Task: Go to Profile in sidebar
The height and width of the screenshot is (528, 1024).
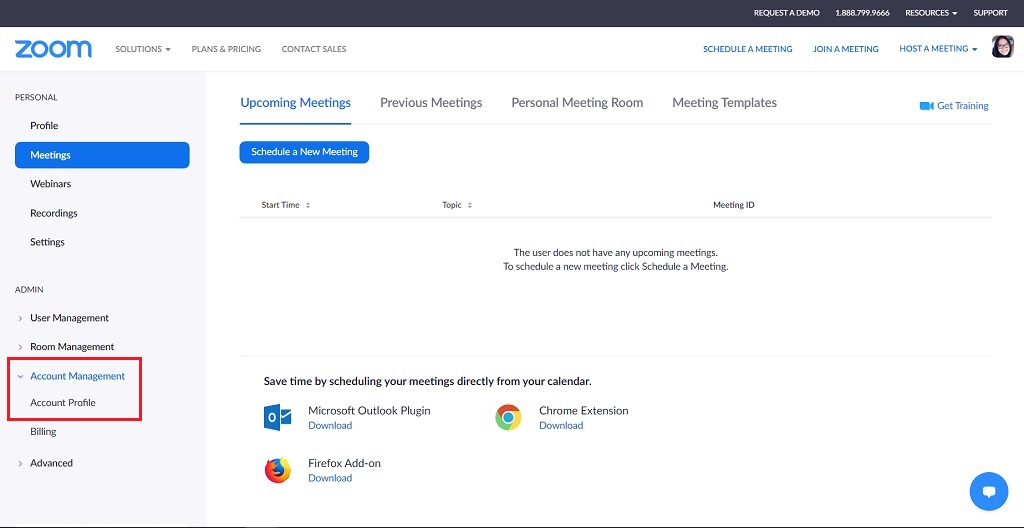Action: tap(44, 125)
